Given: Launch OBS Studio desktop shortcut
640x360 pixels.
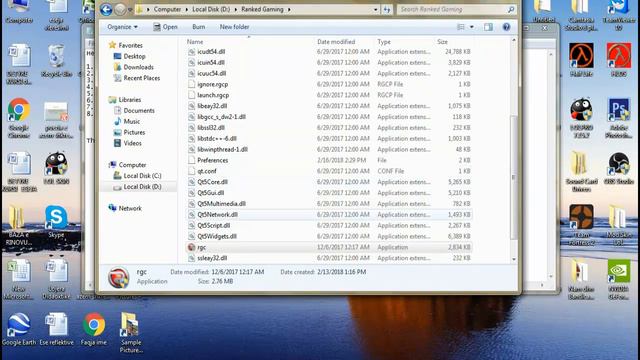Looking at the screenshot, I should click(x=619, y=168).
